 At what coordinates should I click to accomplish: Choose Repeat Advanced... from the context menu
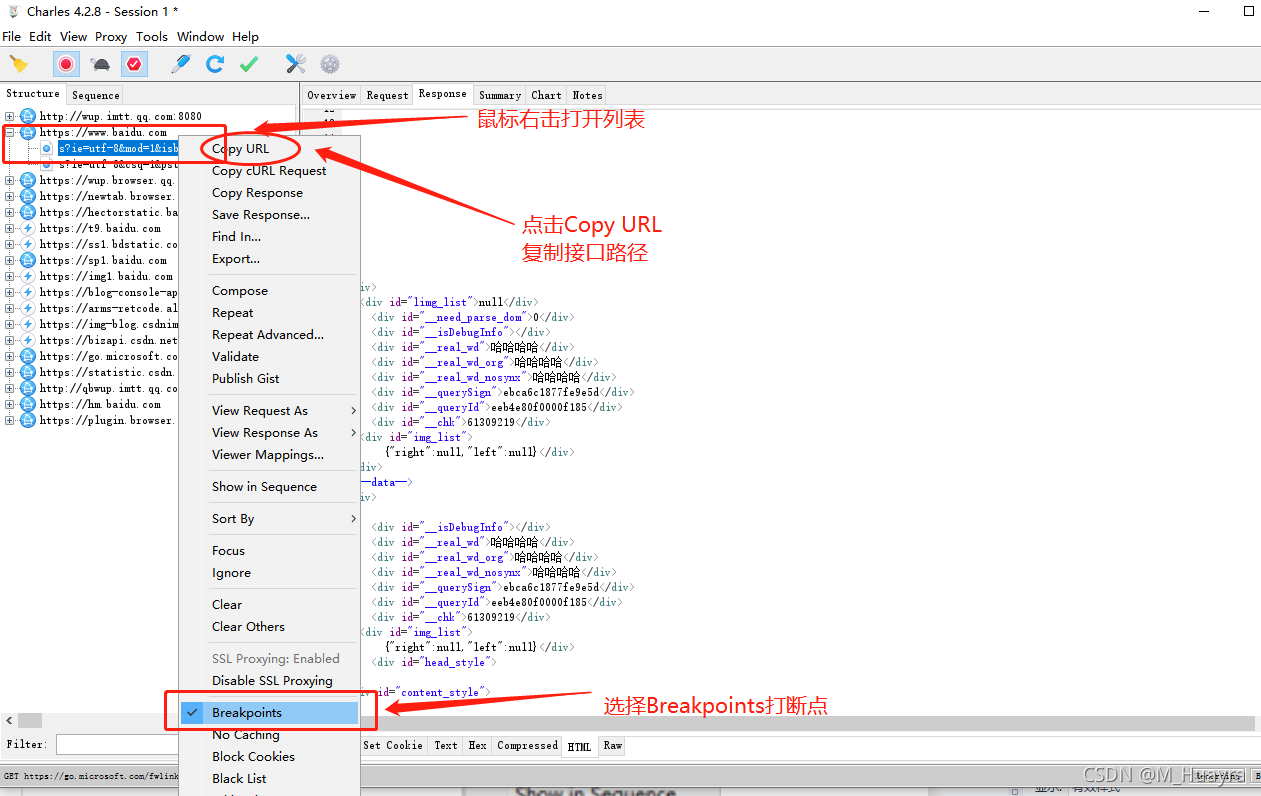tap(269, 335)
